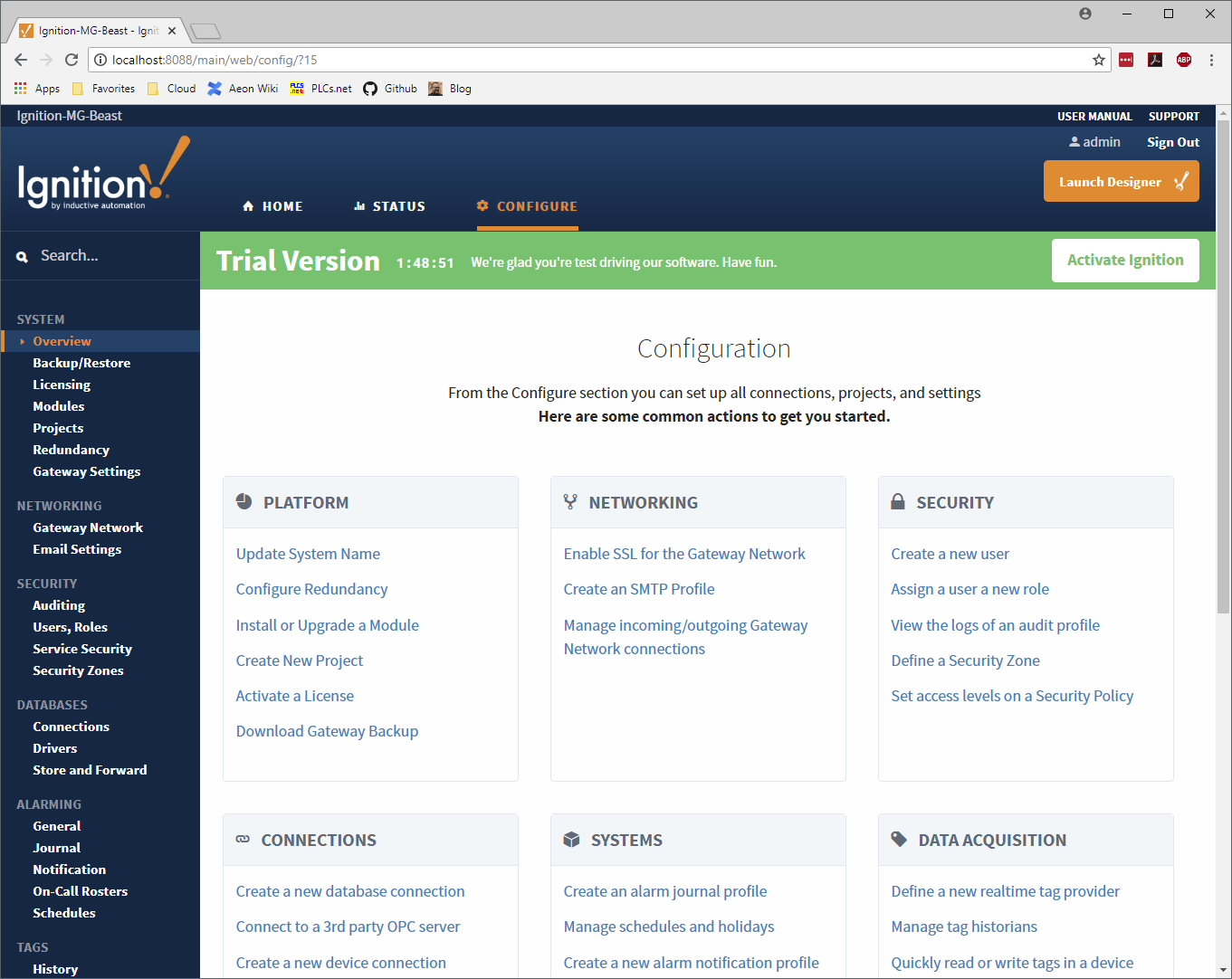The image size is (1232, 979).
Task: Click the admin user icon
Action: pos(1074,142)
